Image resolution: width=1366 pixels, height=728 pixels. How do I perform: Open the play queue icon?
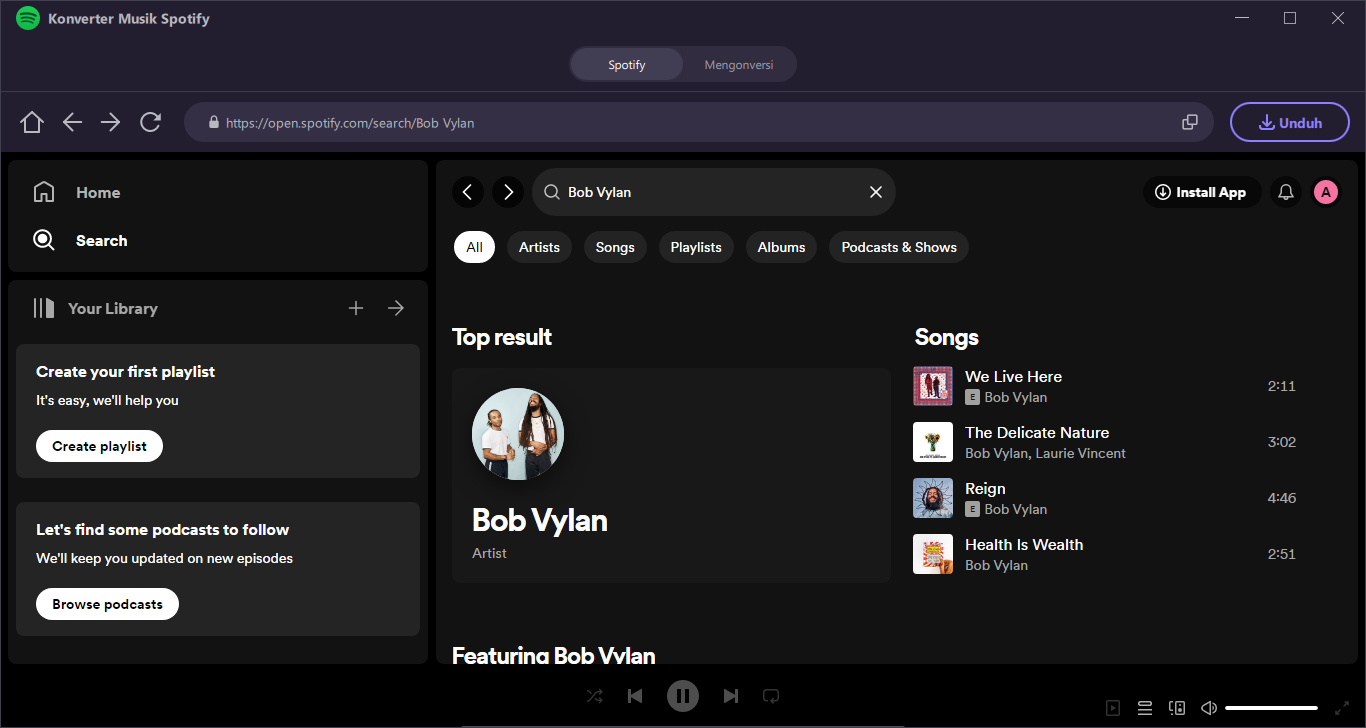tap(1145, 708)
